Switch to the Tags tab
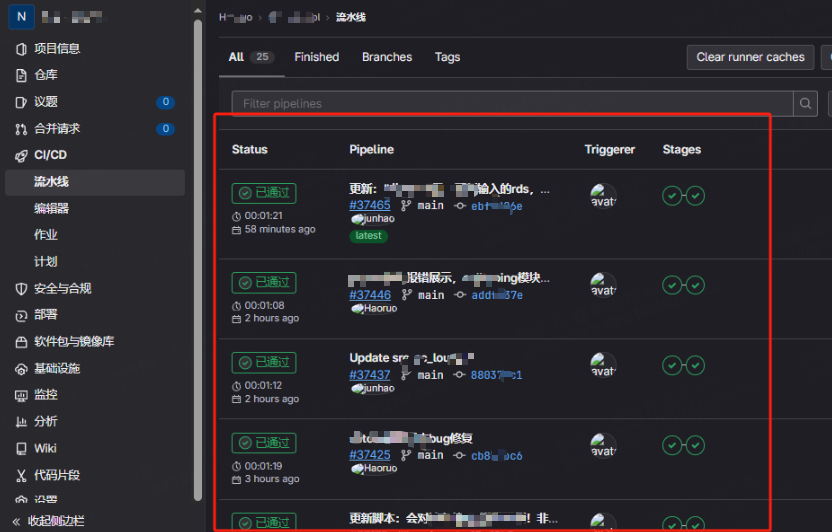 pos(447,57)
